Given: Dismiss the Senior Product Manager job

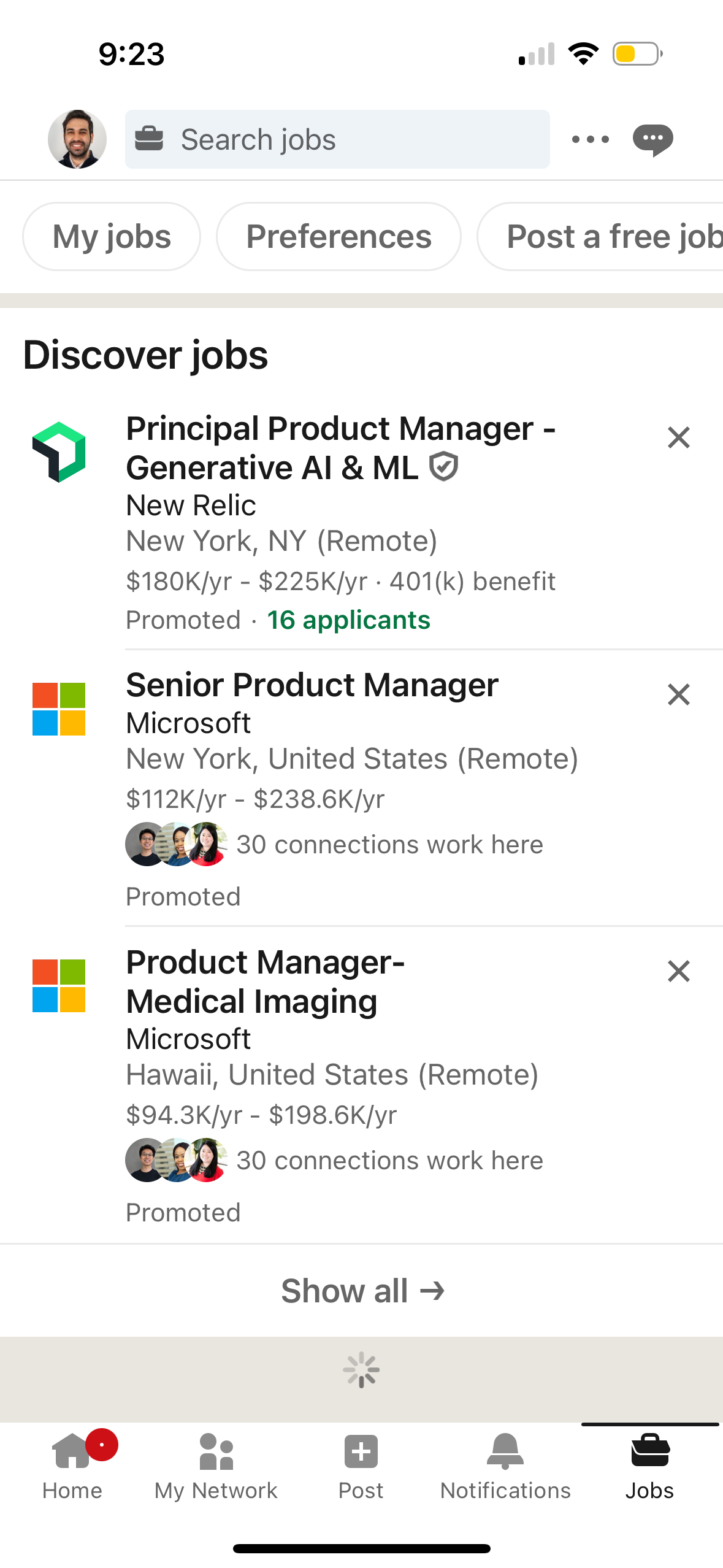Looking at the screenshot, I should 678,694.
